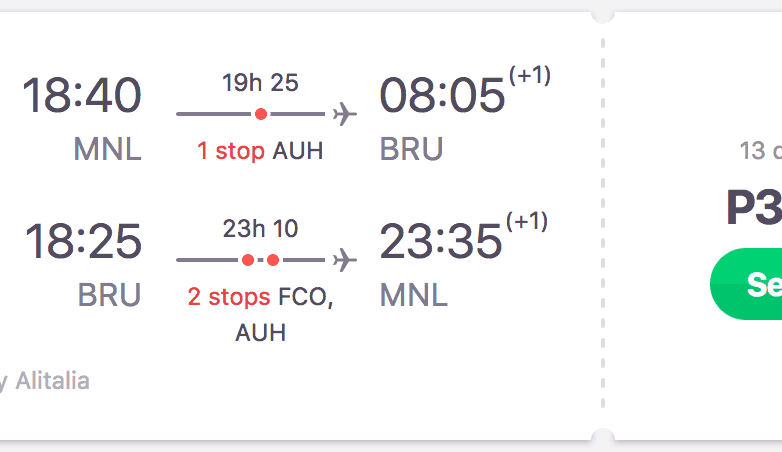
Task: Click the outbound flight airplane icon
Action: tap(345, 114)
